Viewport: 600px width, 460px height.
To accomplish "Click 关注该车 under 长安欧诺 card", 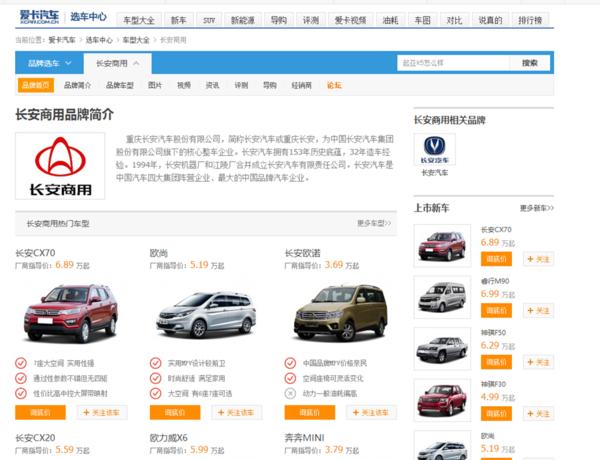I will 371,412.
